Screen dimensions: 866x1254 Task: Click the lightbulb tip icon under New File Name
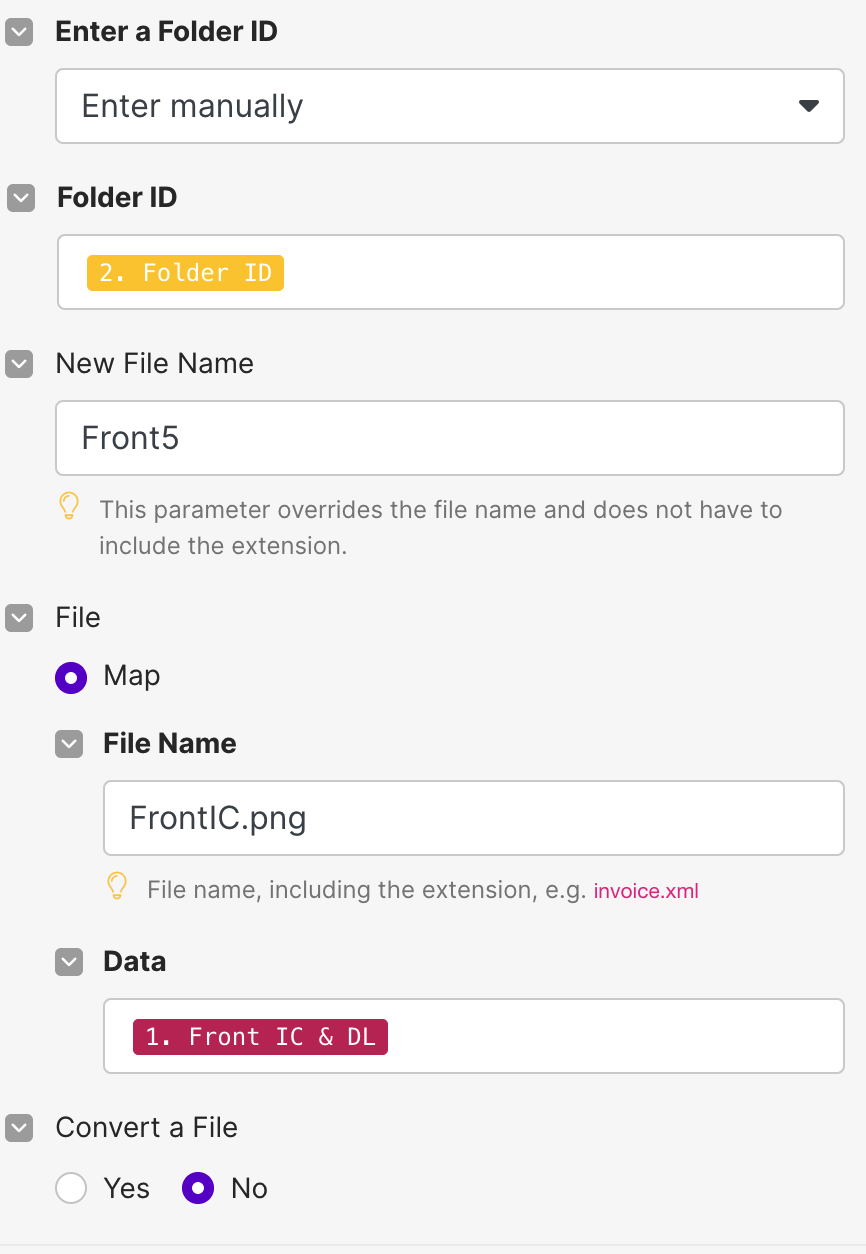68,508
